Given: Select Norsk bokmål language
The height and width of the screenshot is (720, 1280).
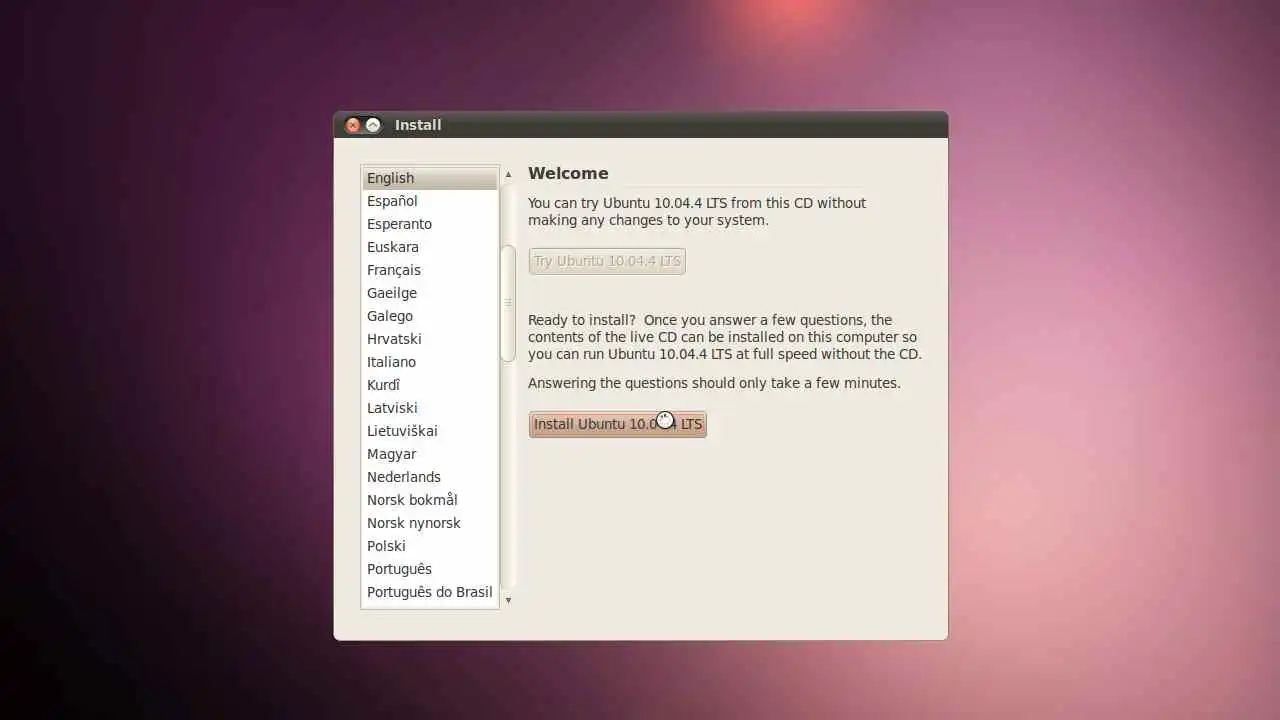Looking at the screenshot, I should pos(430,500).
